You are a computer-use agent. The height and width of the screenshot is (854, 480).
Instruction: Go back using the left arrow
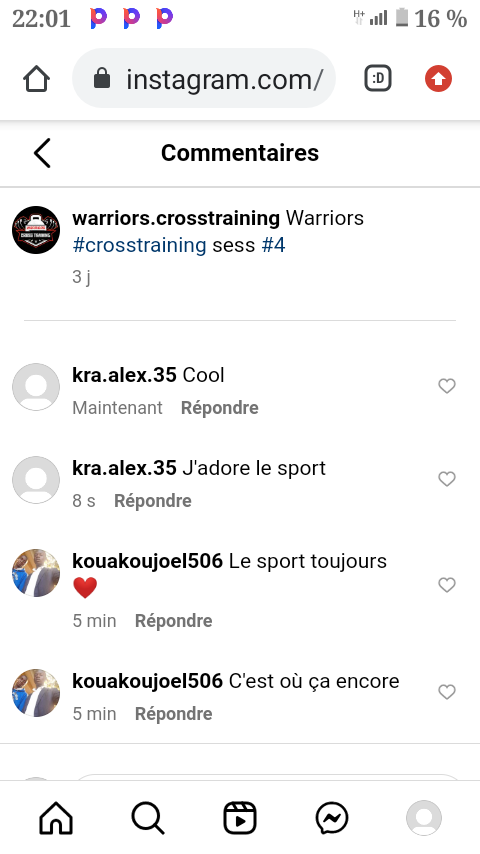coord(42,153)
